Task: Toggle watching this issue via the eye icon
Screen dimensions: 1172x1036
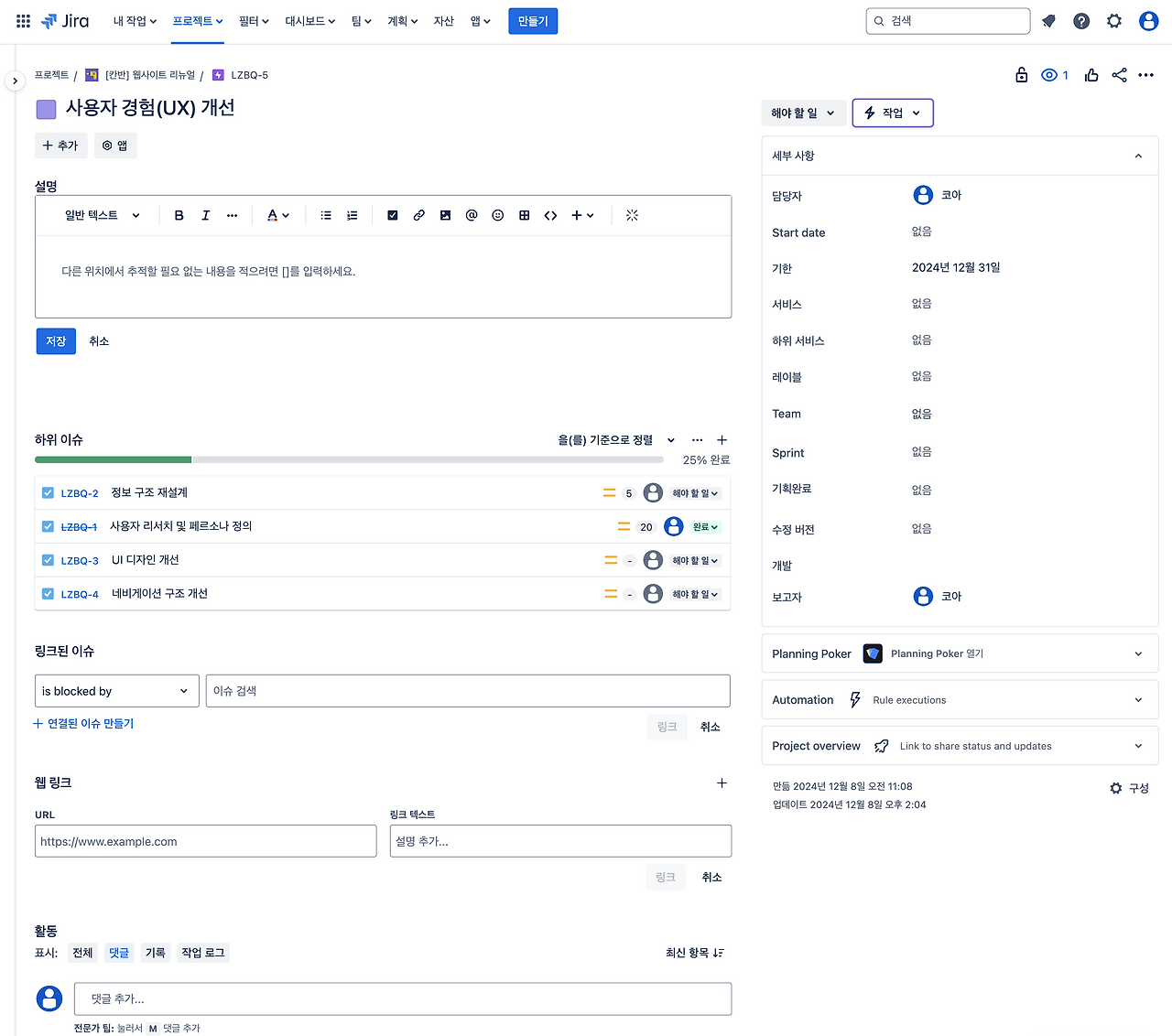Action: [1049, 75]
